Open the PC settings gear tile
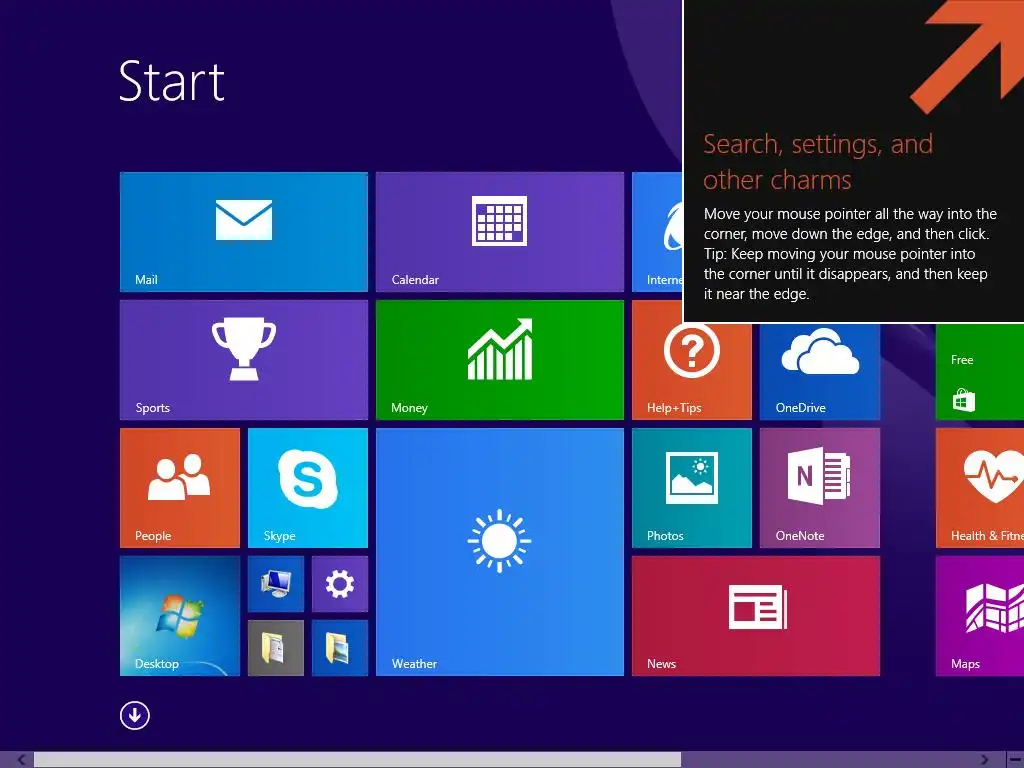This screenshot has width=1024, height=768. point(340,584)
